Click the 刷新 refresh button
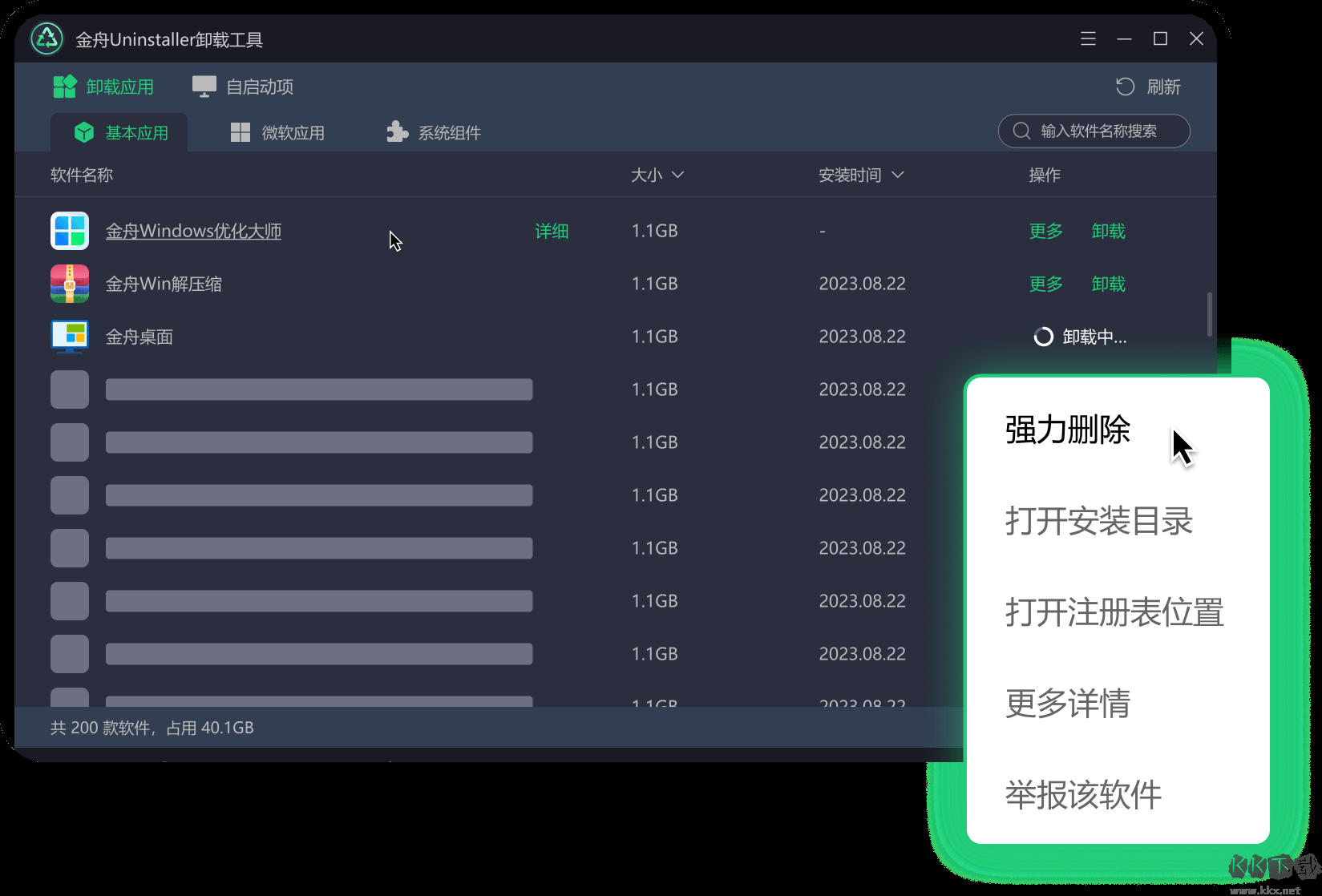 click(x=1148, y=87)
